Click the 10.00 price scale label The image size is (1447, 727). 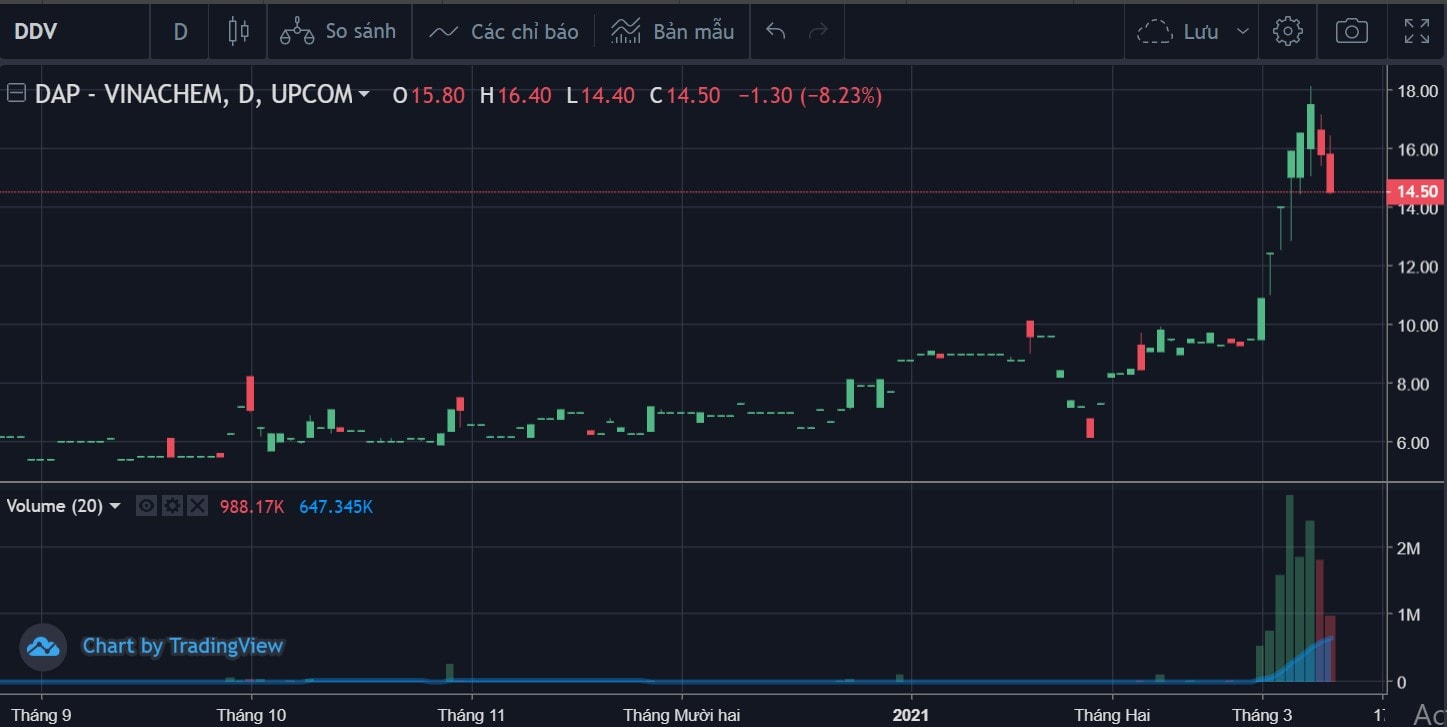[x=1417, y=325]
